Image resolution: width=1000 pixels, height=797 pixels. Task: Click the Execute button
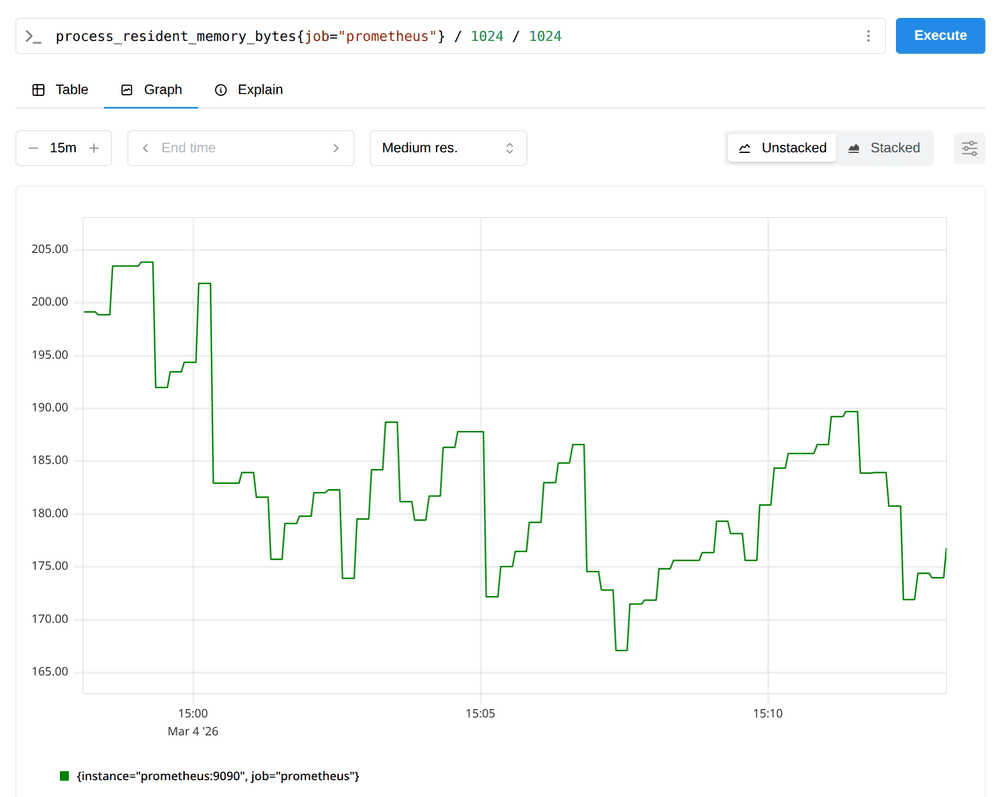[940, 35]
